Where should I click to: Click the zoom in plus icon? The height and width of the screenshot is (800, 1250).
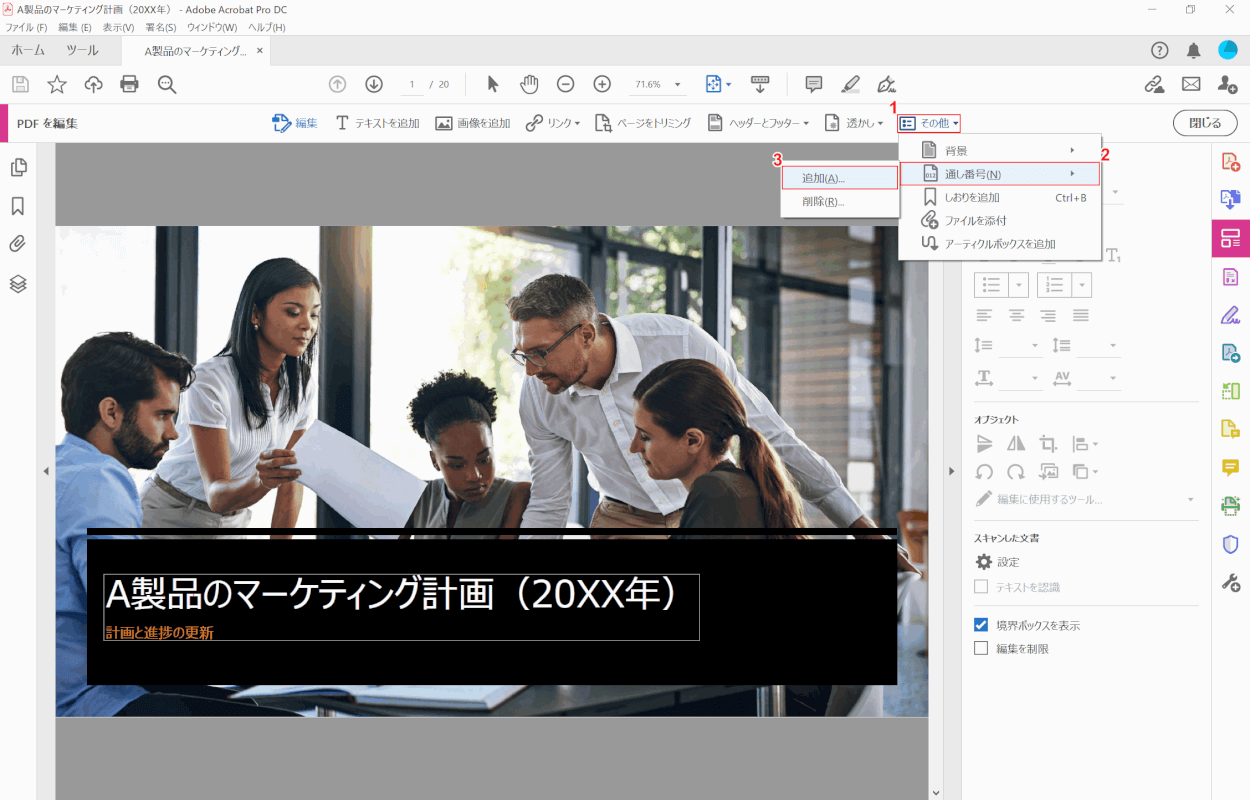602,84
